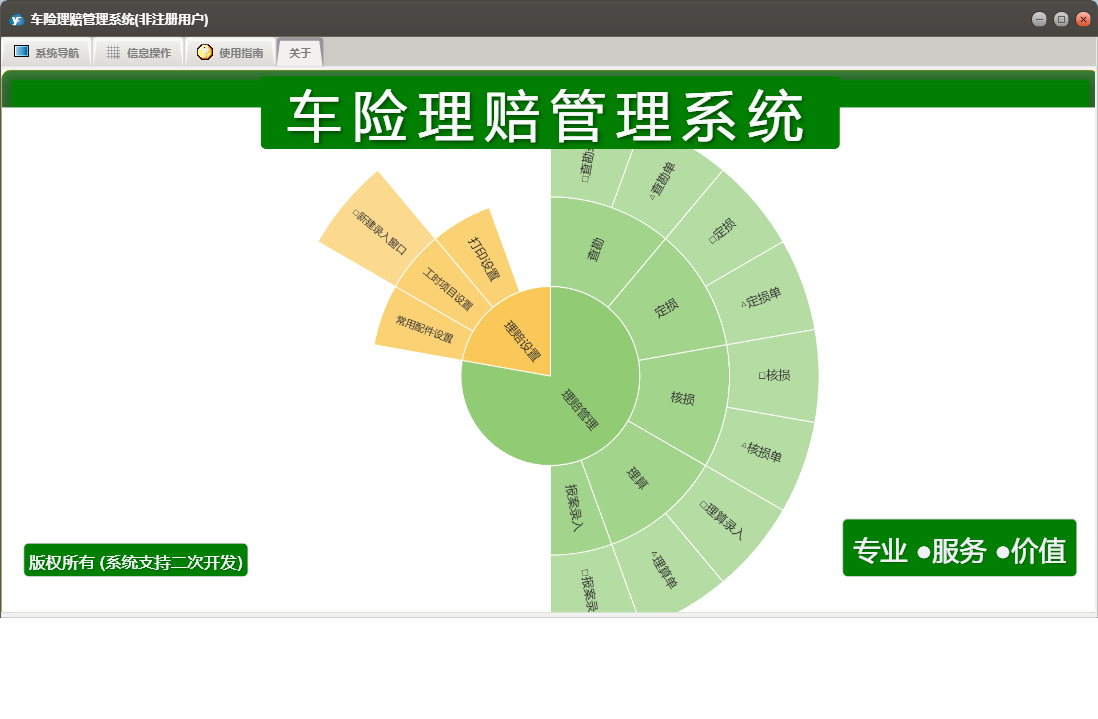This screenshot has width=1098, height=719.
Task: Open the △核损单 outer segment
Action: tap(762, 452)
